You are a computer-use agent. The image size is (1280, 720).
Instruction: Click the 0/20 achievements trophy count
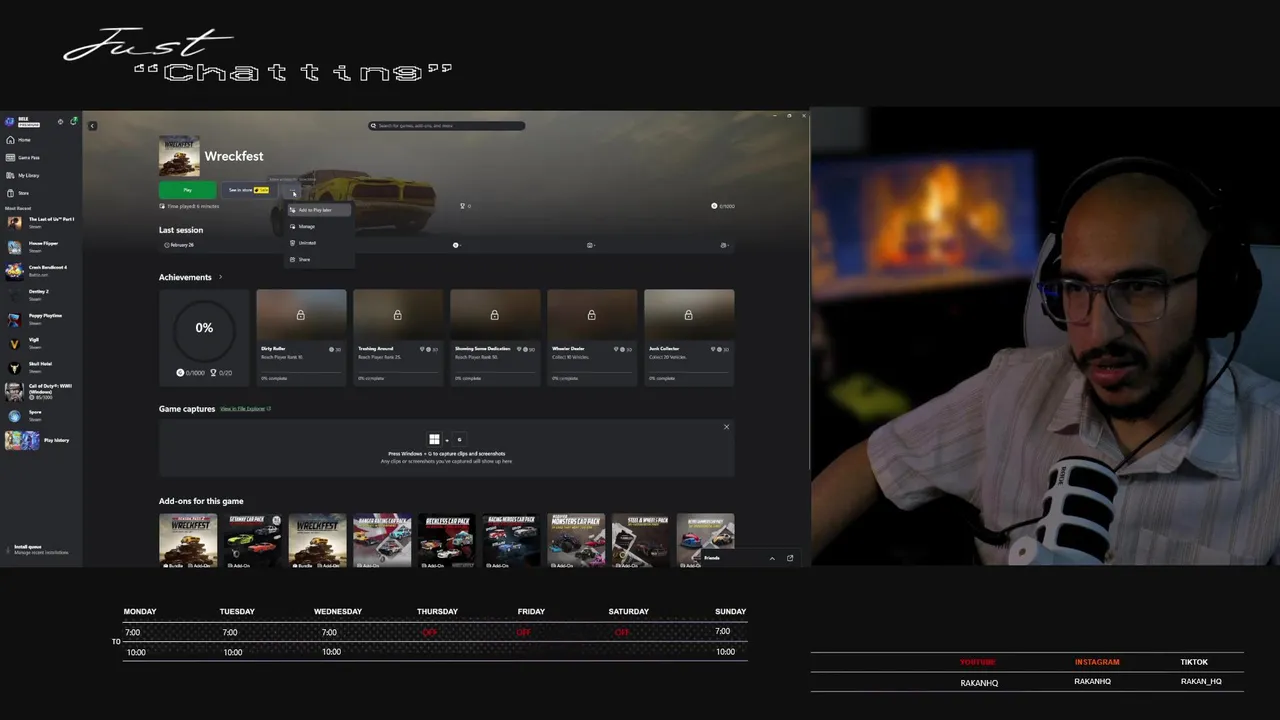pyautogui.click(x=221, y=372)
